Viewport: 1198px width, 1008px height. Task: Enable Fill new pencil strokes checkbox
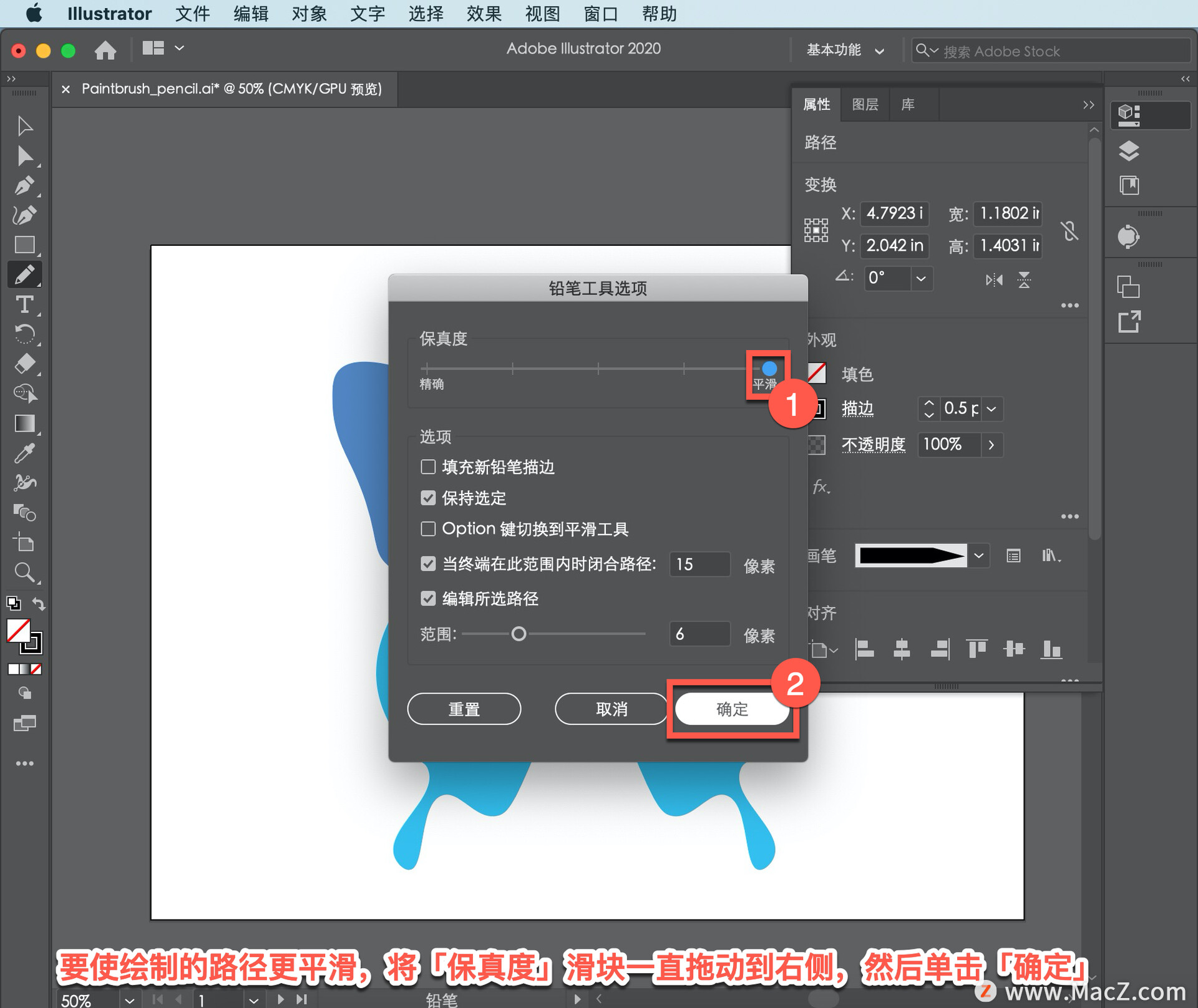click(x=428, y=467)
